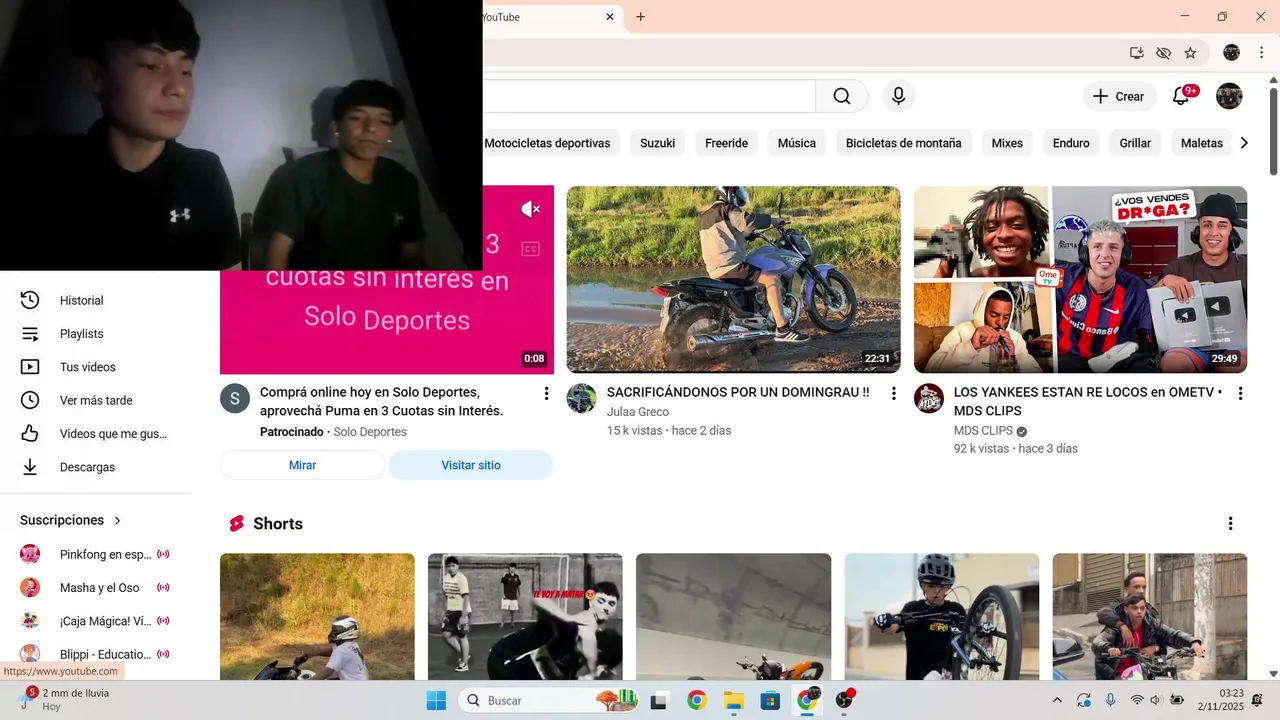Open options menu for Solo Deportes ad
The width and height of the screenshot is (1280, 720).
tap(546, 394)
